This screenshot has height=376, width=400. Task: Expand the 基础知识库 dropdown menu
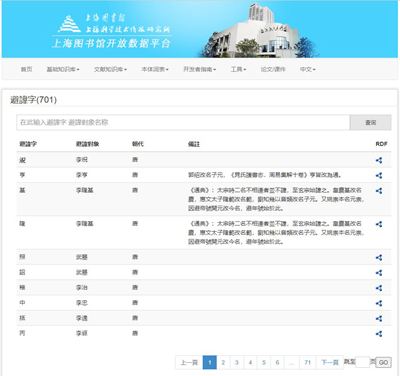pyautogui.click(x=63, y=69)
